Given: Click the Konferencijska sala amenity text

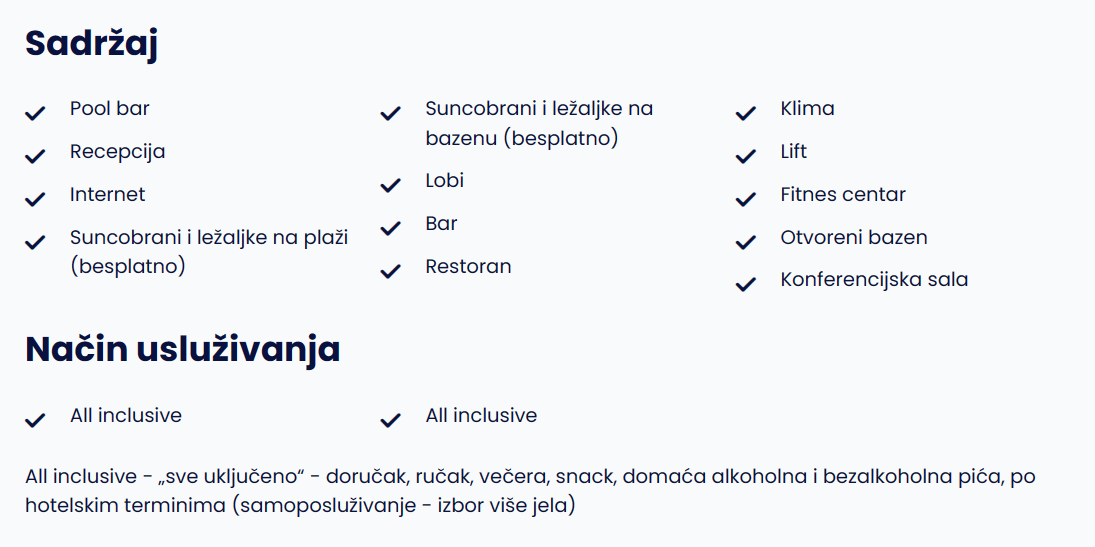Looking at the screenshot, I should point(874,279).
